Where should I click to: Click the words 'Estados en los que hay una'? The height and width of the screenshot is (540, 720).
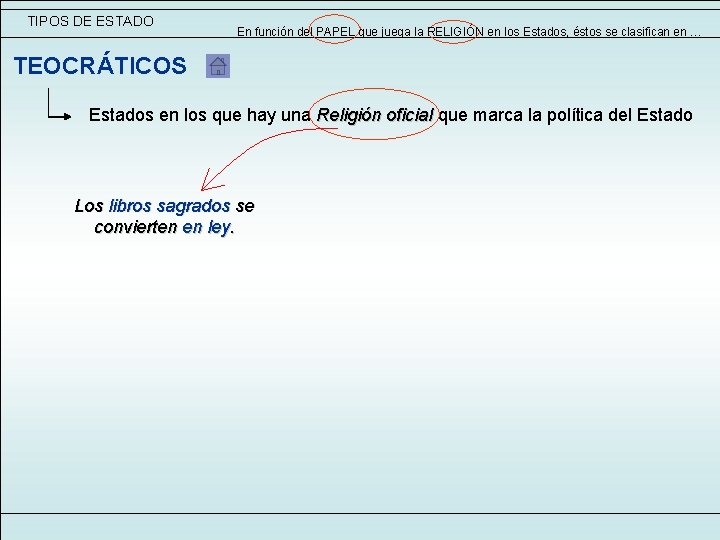point(199,115)
